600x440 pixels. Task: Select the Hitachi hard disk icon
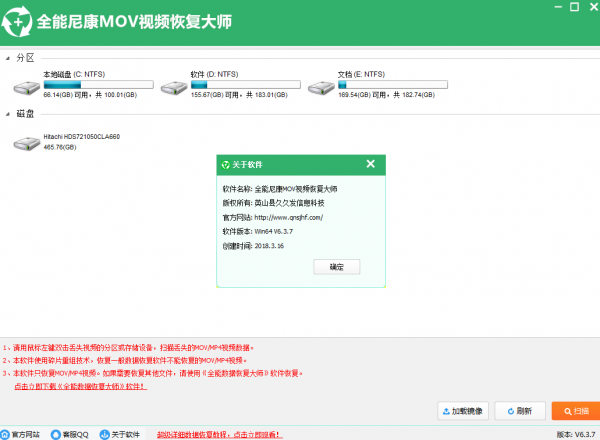27,143
